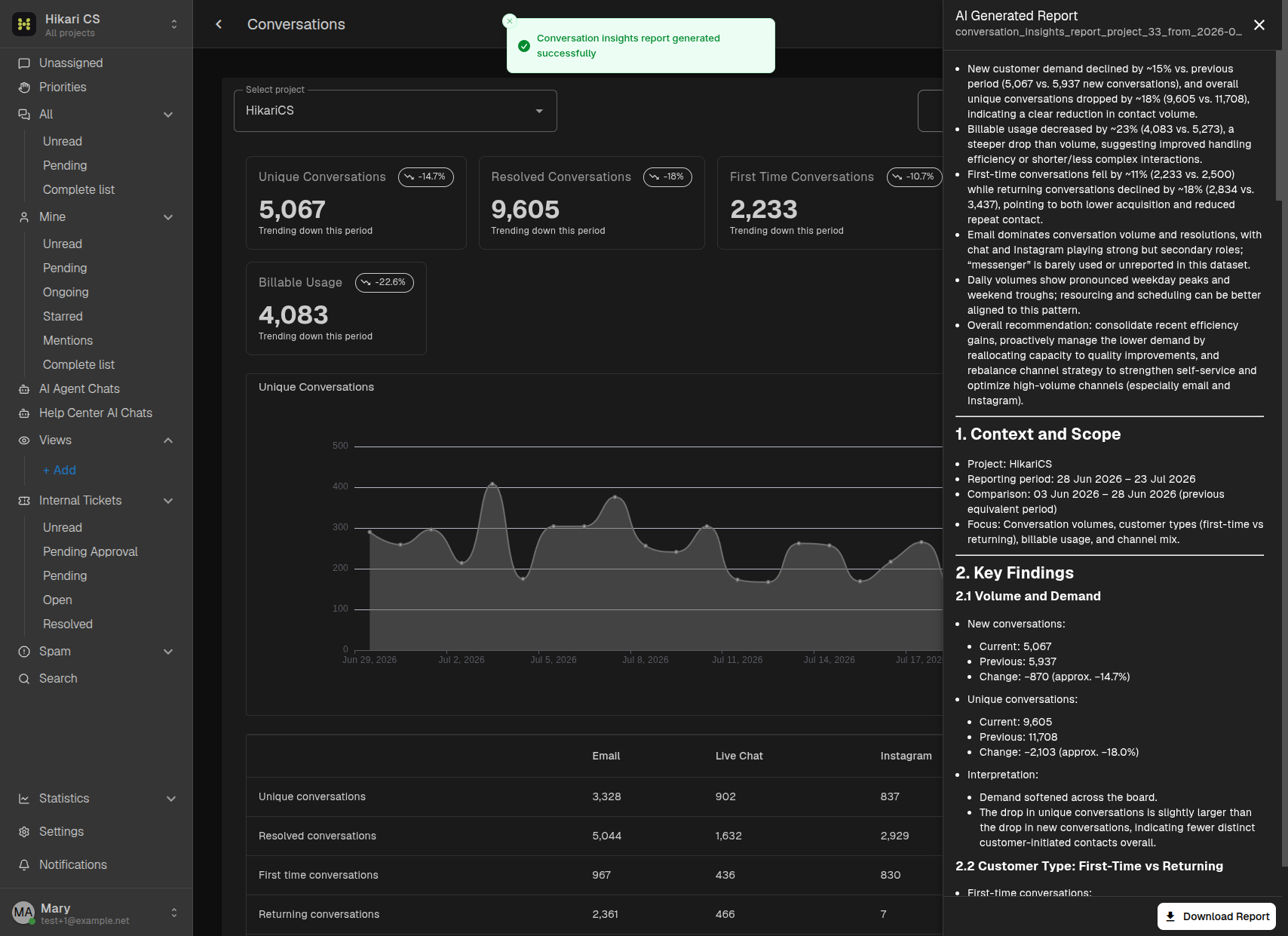Expand the Spam section chevron
Screen dimensions: 1288x936
(168, 652)
